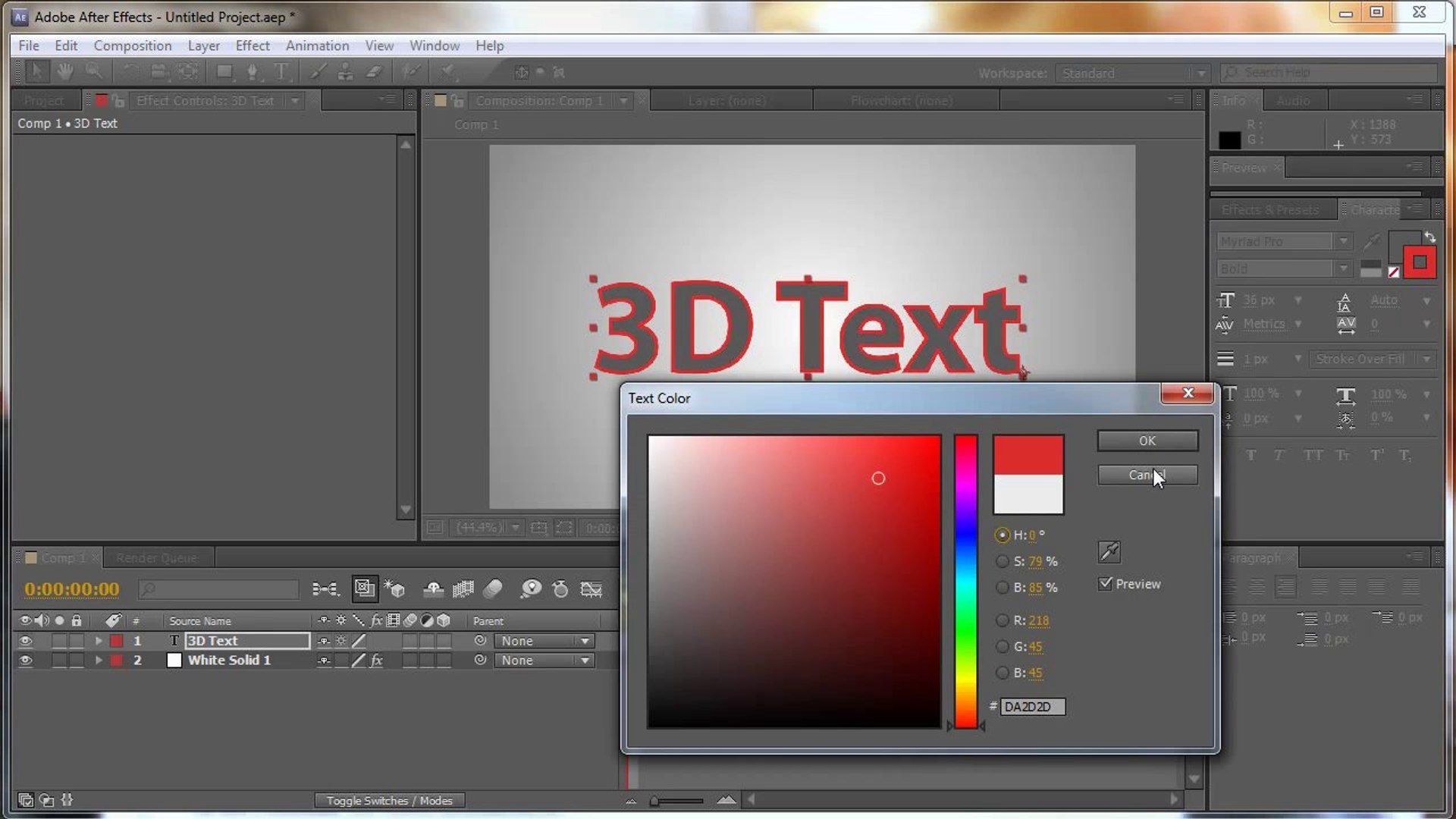
Task: Select the S saturation radio button
Action: pyautogui.click(x=1002, y=561)
